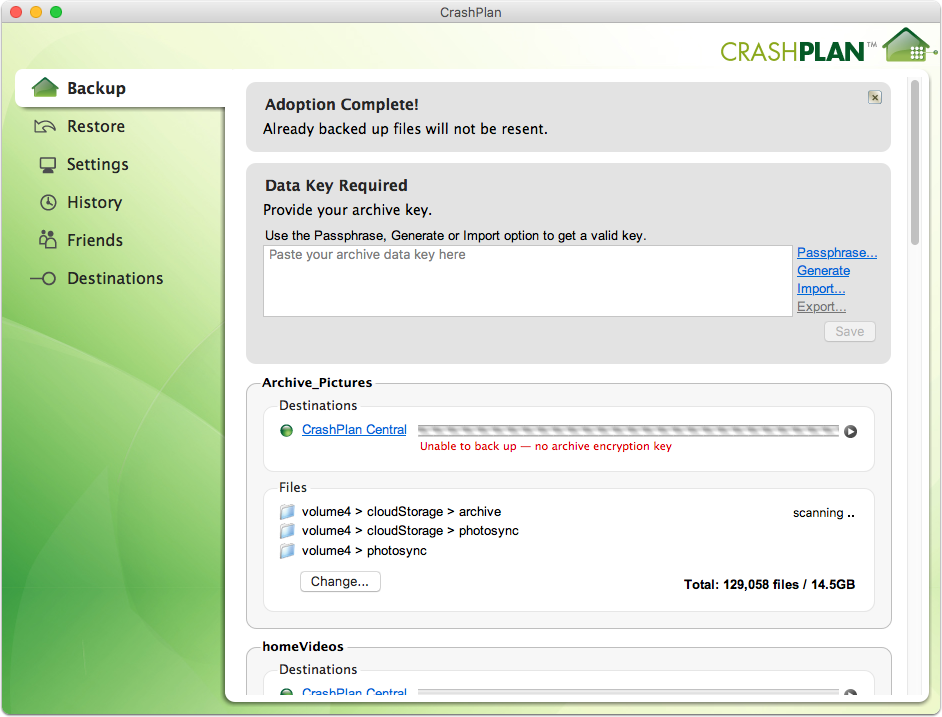Select volume4 > cloudStorage > photosync path

[x=410, y=531]
